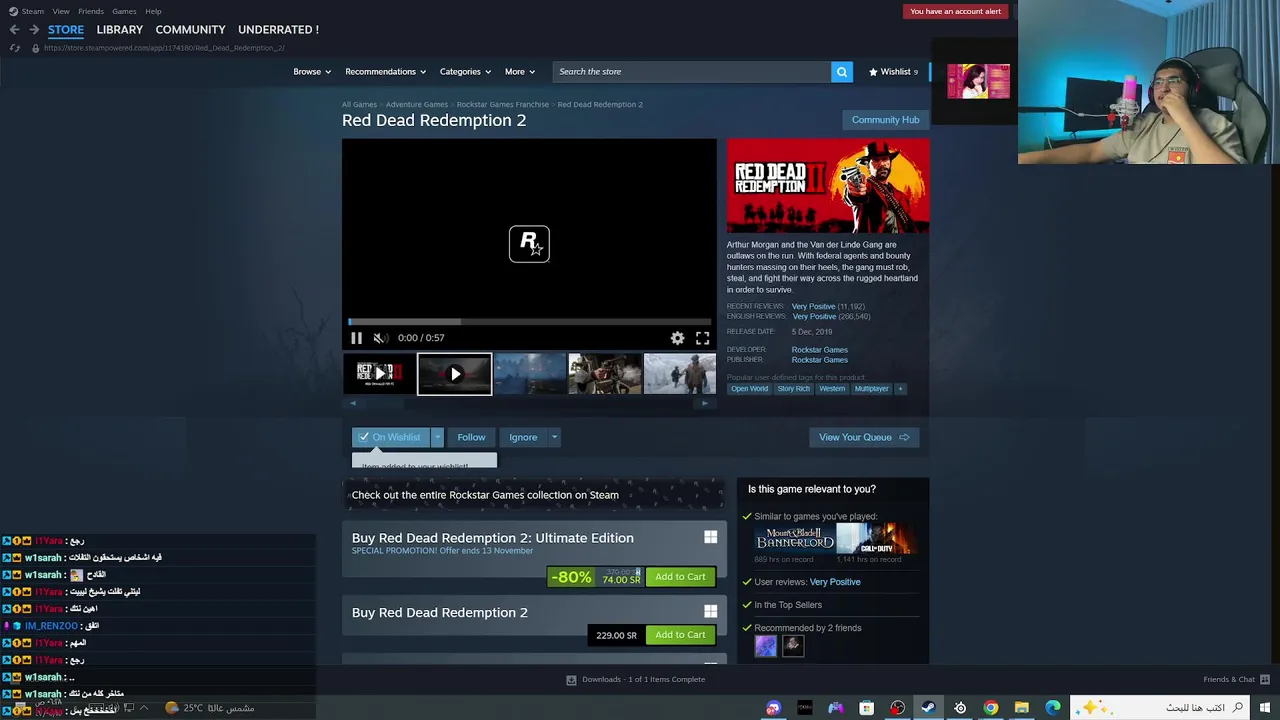
Task: Open video player settings gear
Action: point(677,338)
